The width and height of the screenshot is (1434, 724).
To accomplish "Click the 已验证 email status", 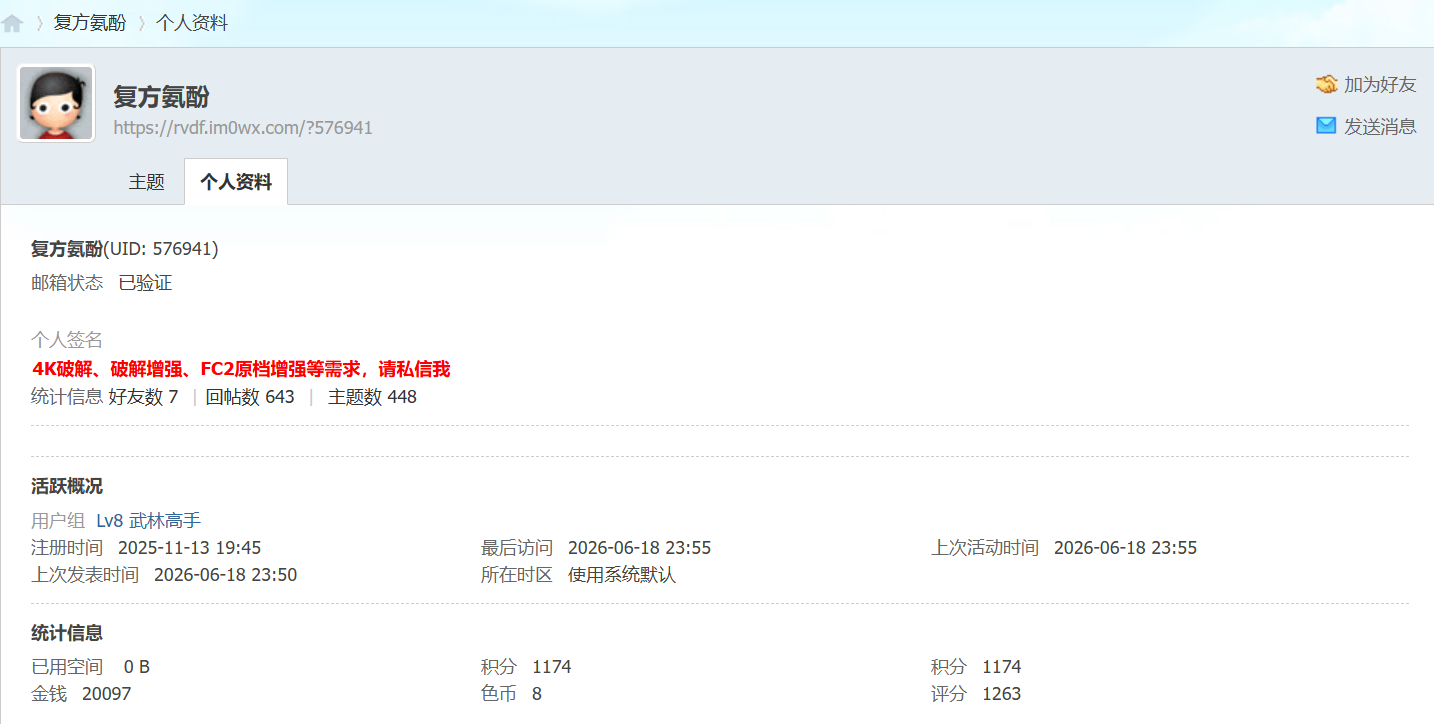I will (146, 283).
